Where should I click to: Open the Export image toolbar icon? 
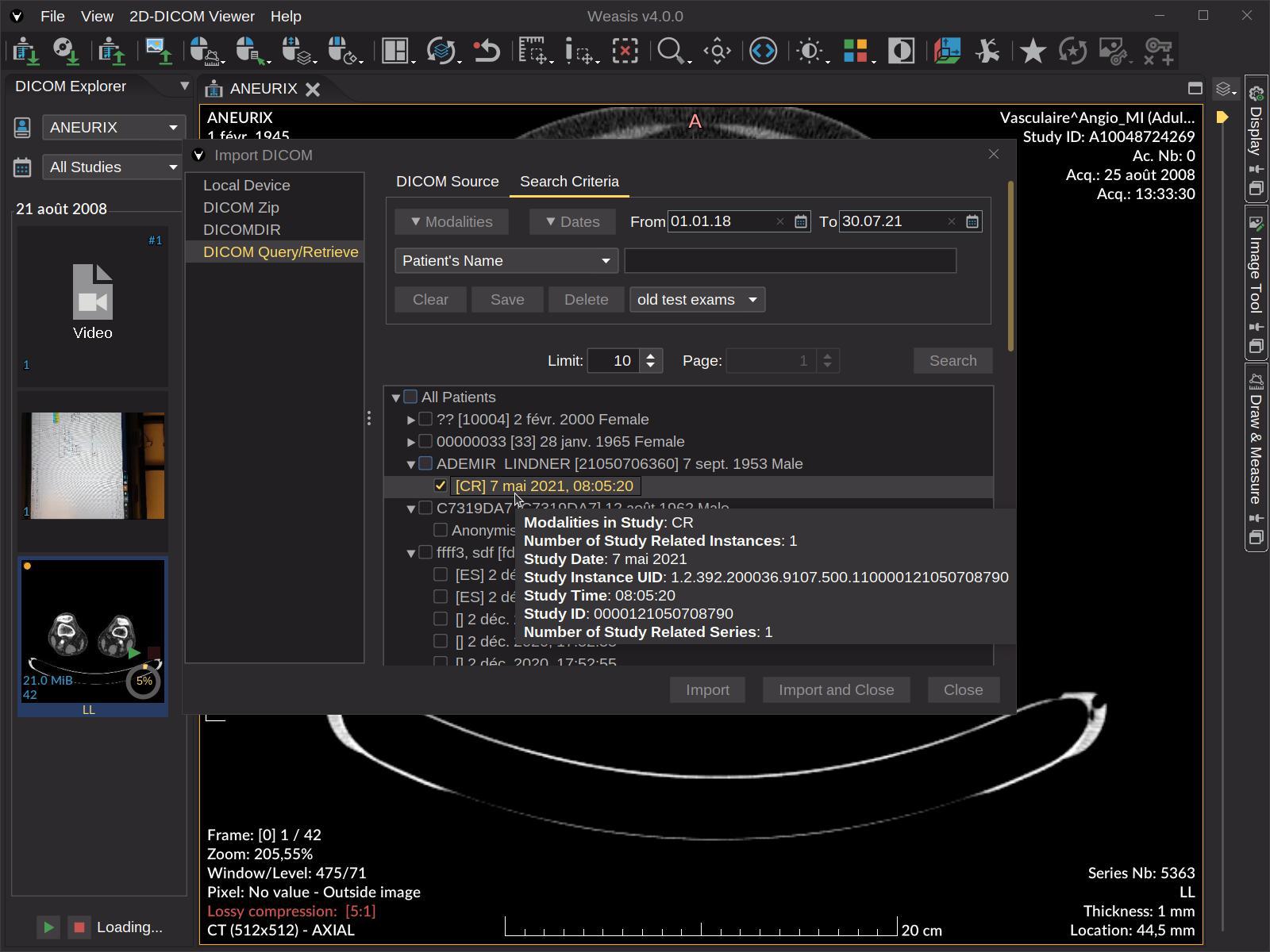(159, 52)
